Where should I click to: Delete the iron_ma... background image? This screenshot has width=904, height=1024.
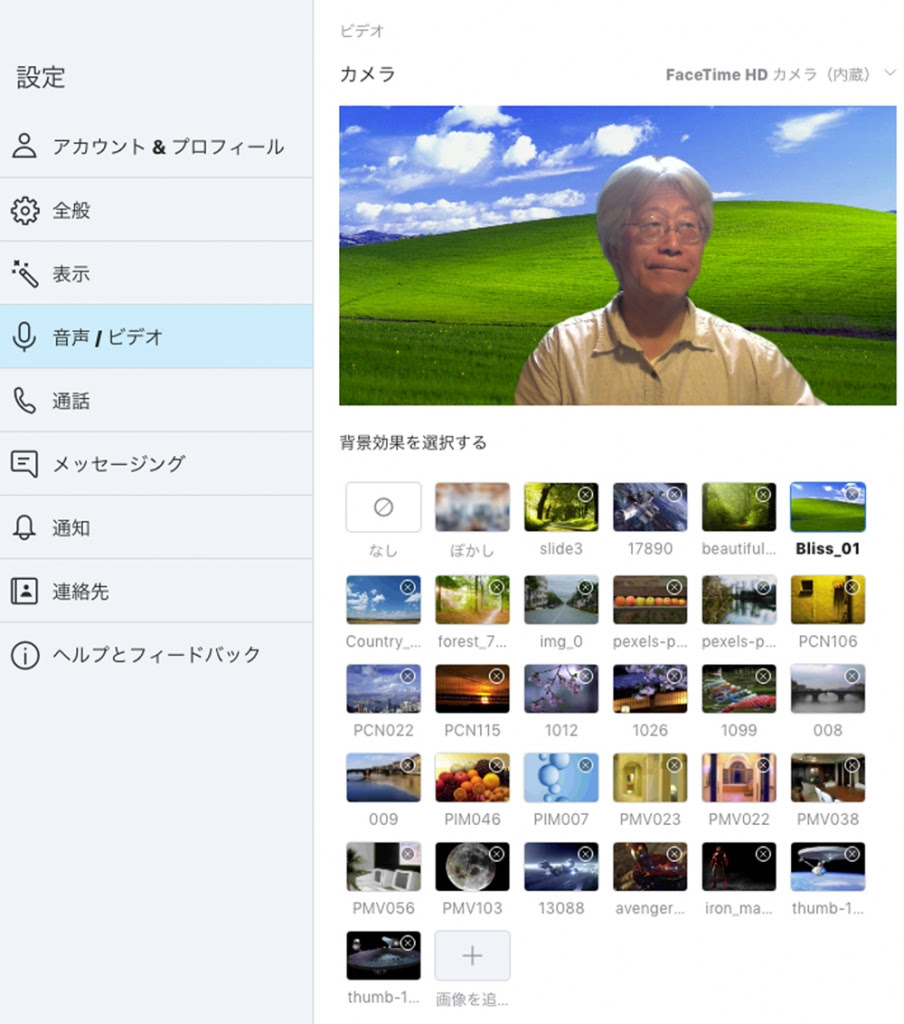[763, 854]
